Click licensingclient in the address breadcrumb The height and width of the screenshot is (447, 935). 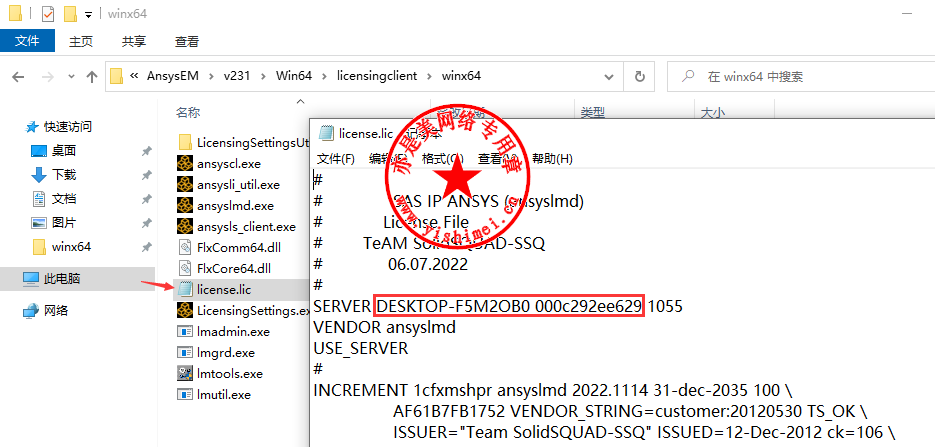[x=376, y=76]
